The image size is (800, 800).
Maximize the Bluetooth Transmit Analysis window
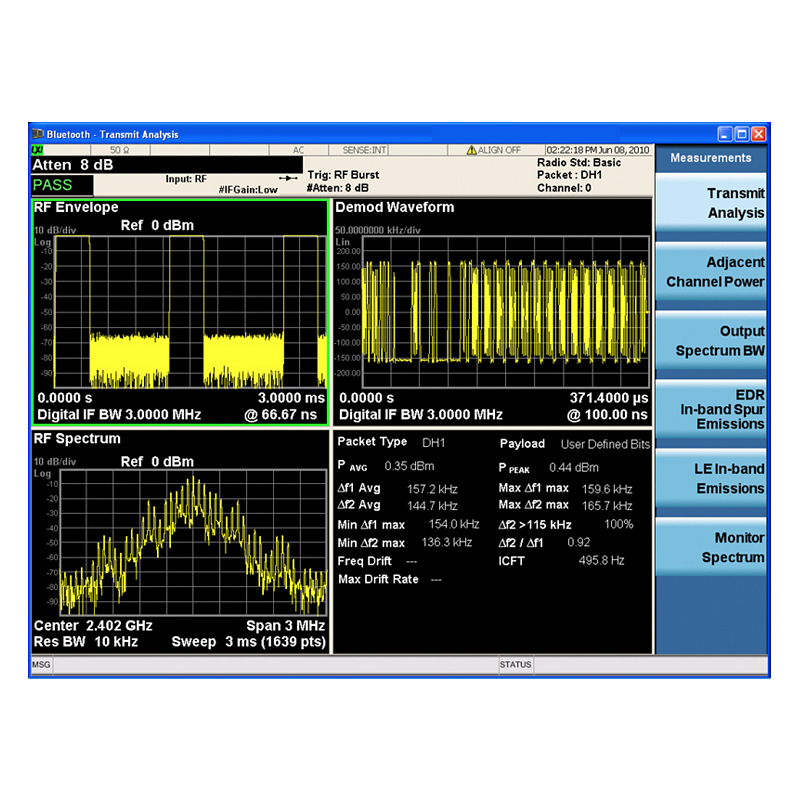pos(742,134)
